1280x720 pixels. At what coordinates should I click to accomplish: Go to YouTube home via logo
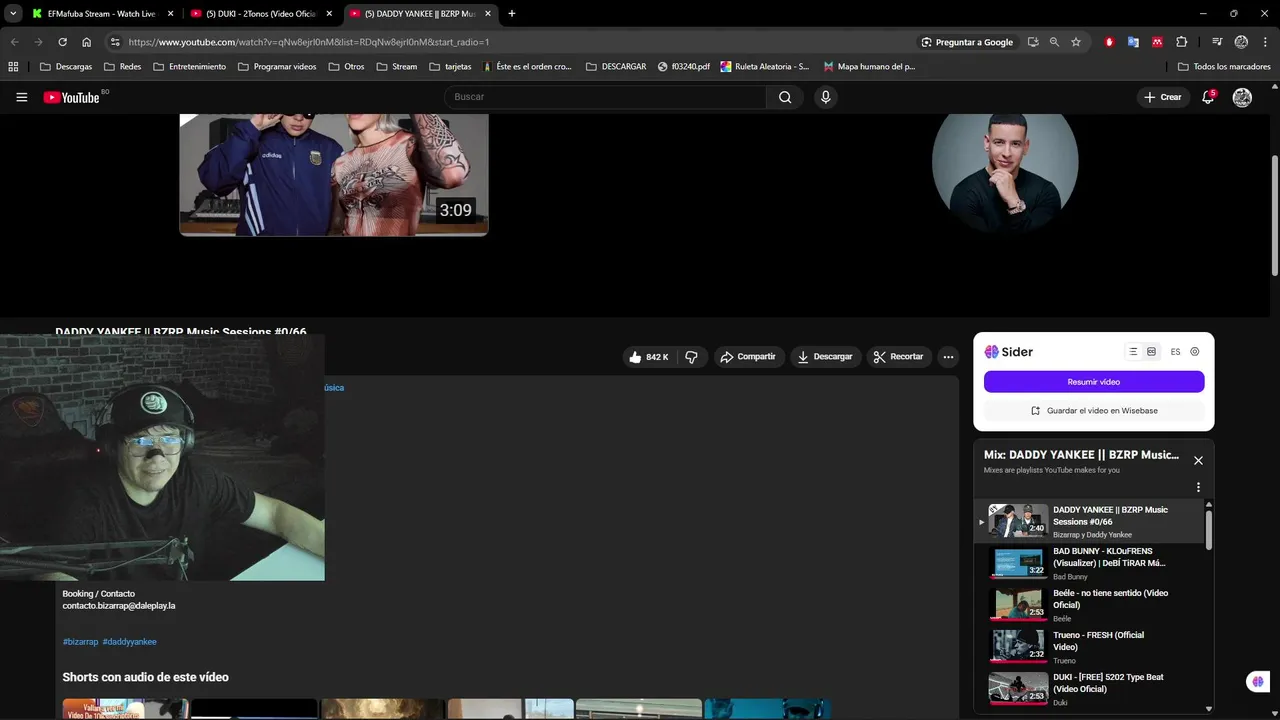72,97
